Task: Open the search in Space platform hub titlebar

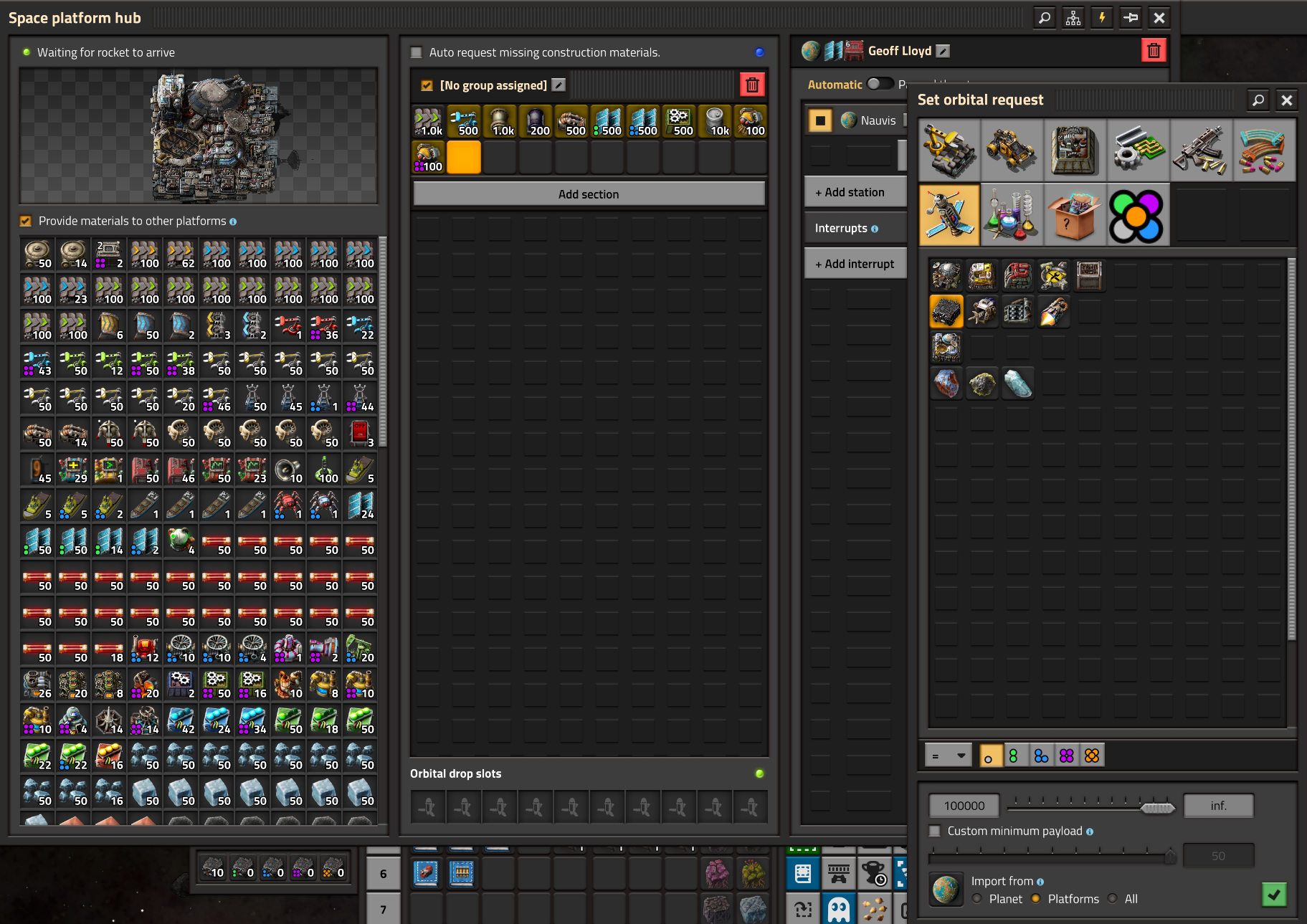Action: coord(1045,18)
